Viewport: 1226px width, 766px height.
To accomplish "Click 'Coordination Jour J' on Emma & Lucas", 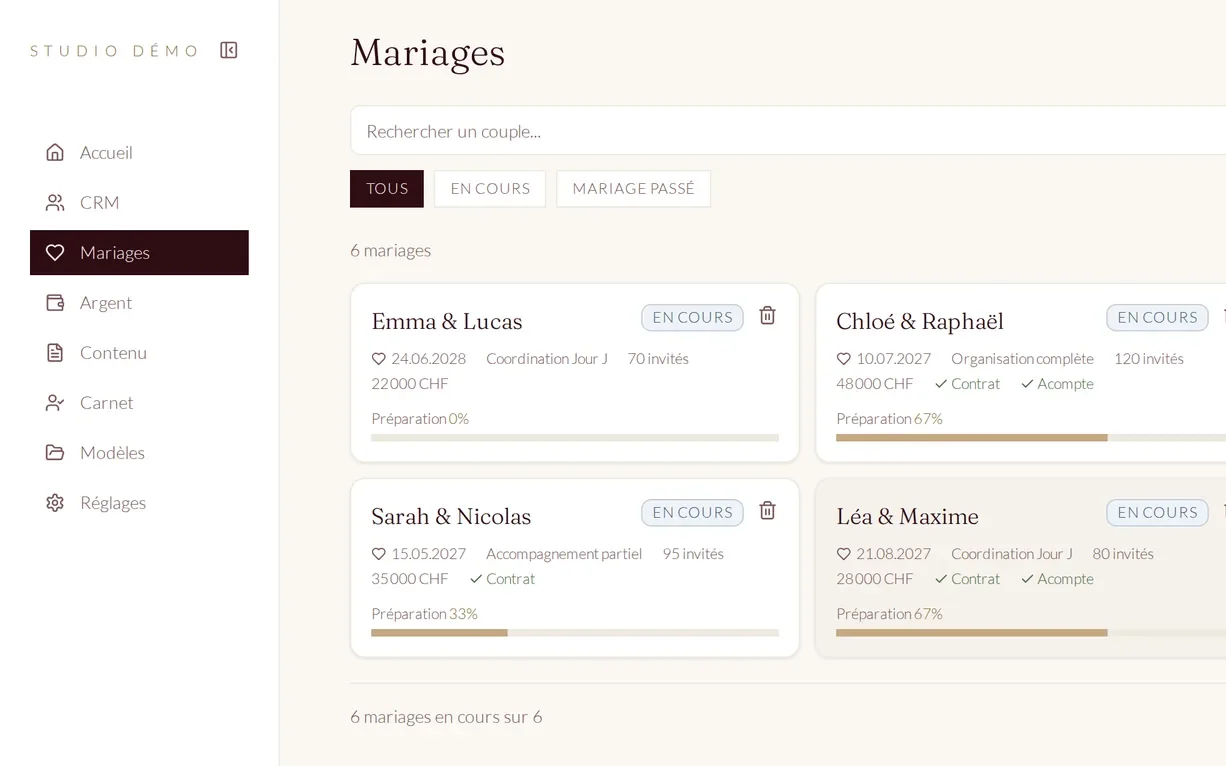I will [x=547, y=358].
